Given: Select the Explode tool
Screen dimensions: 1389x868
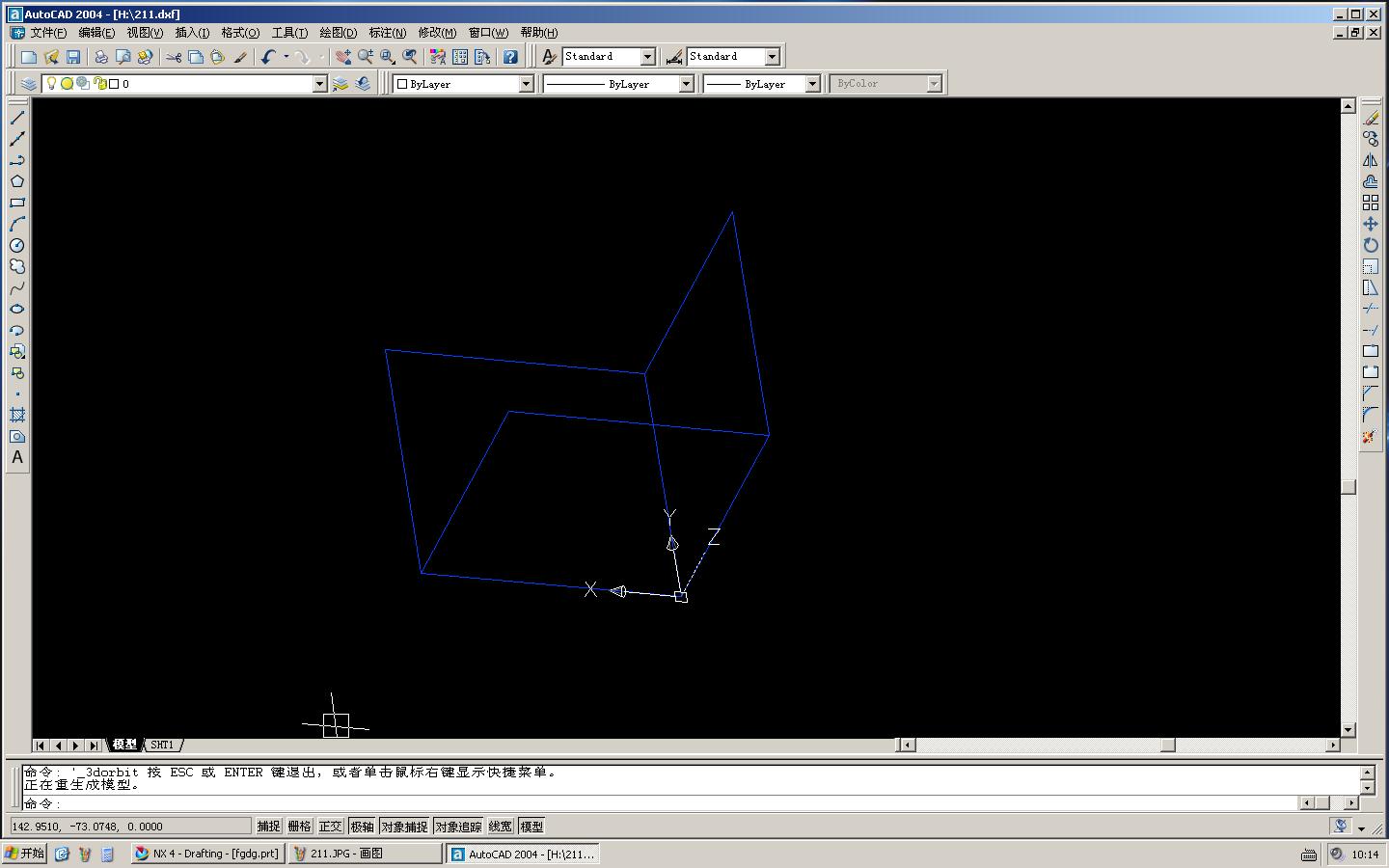Looking at the screenshot, I should click(x=1371, y=436).
